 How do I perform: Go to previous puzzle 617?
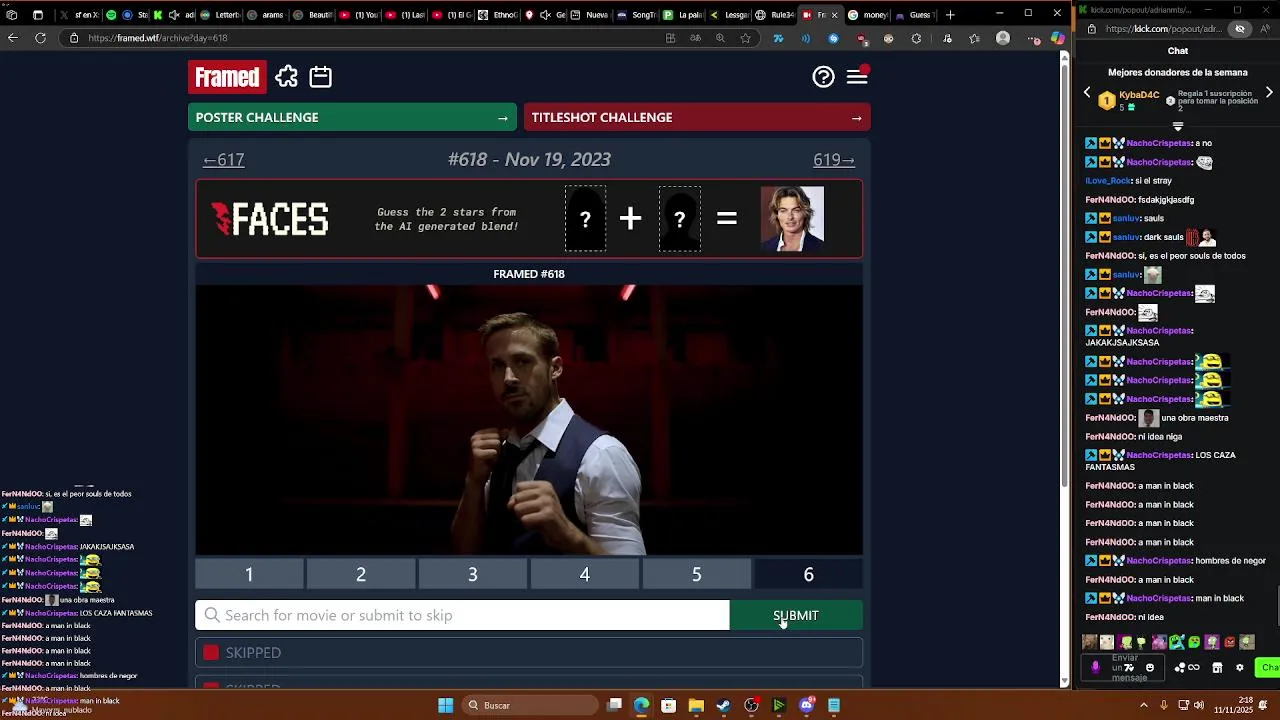click(224, 160)
